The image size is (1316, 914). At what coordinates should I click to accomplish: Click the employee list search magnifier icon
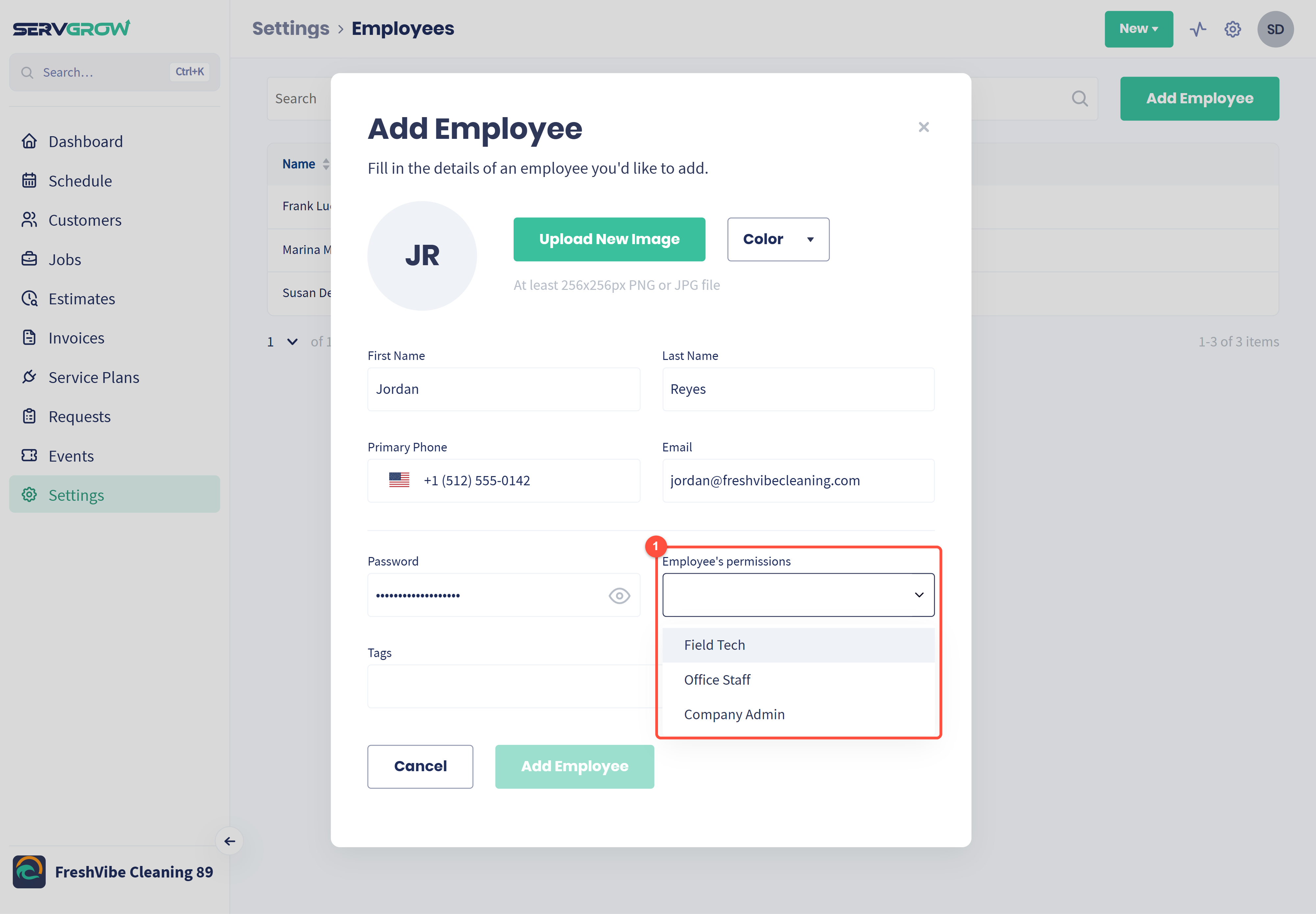click(x=1079, y=98)
